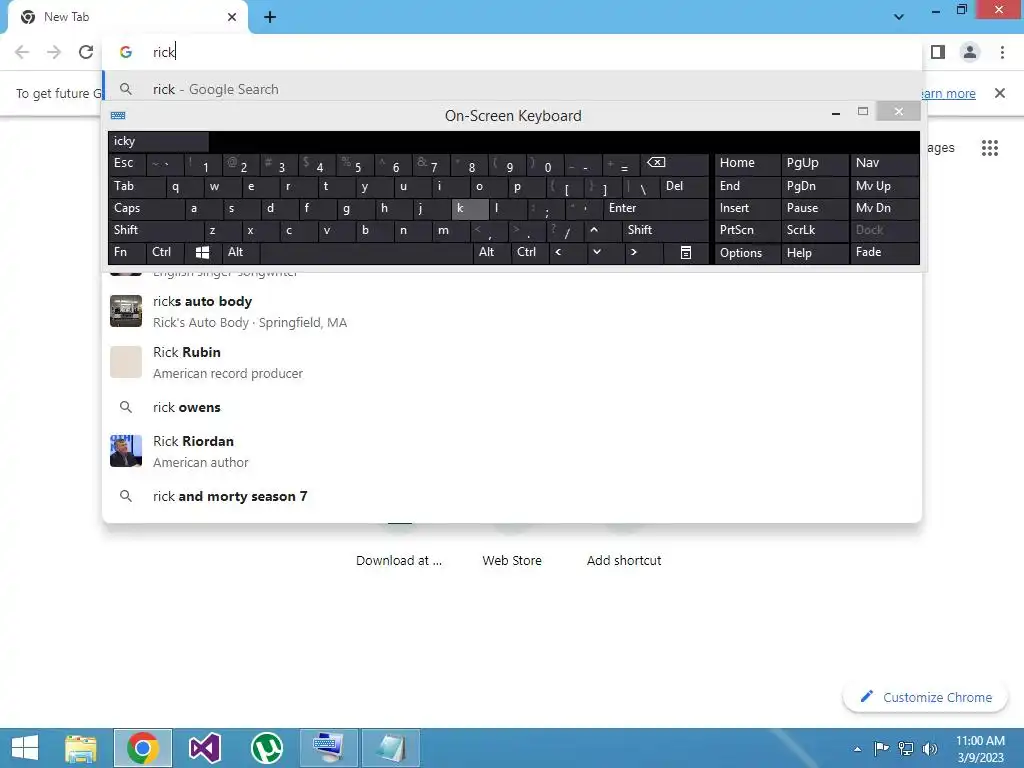Screen dimensions: 1024x768
Task: Click the Mv Up key
Action: coord(884,186)
